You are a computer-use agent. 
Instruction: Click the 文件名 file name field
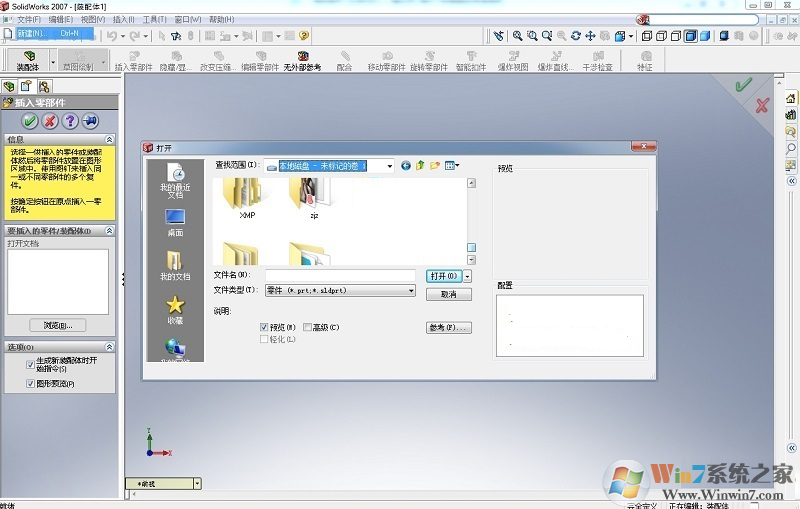point(340,275)
